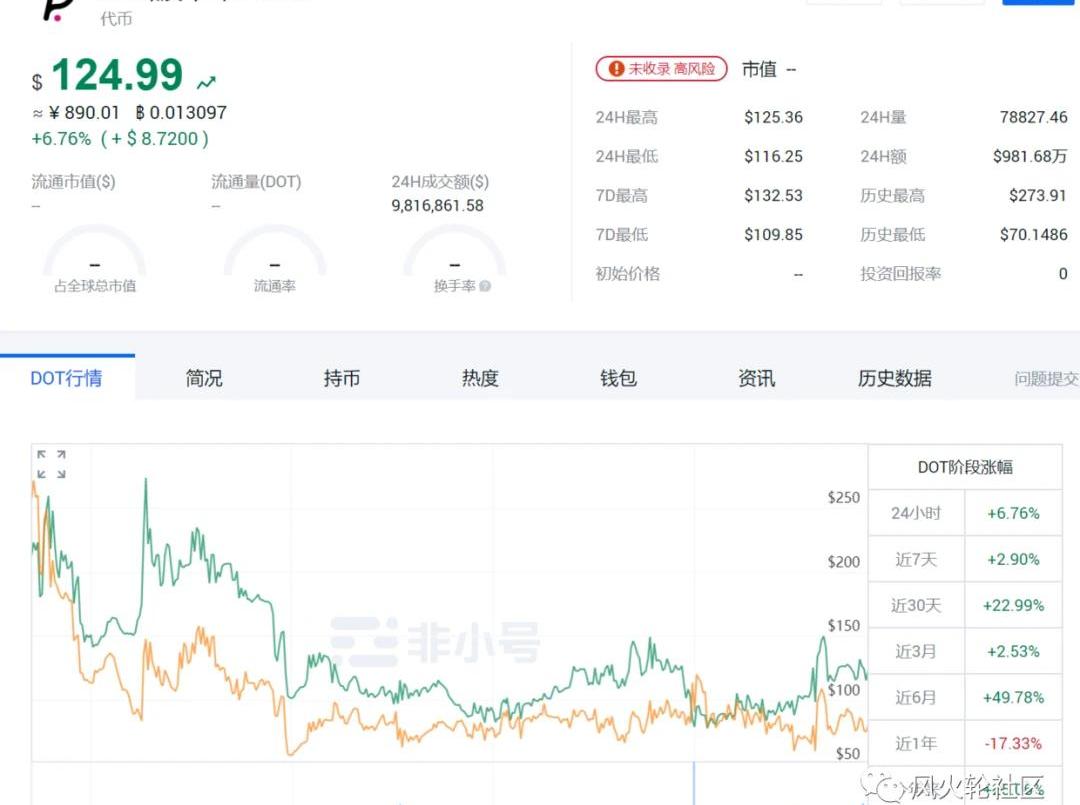Click the 近30天 row showing +22.99%
This screenshot has height=805, width=1080.
964,605
